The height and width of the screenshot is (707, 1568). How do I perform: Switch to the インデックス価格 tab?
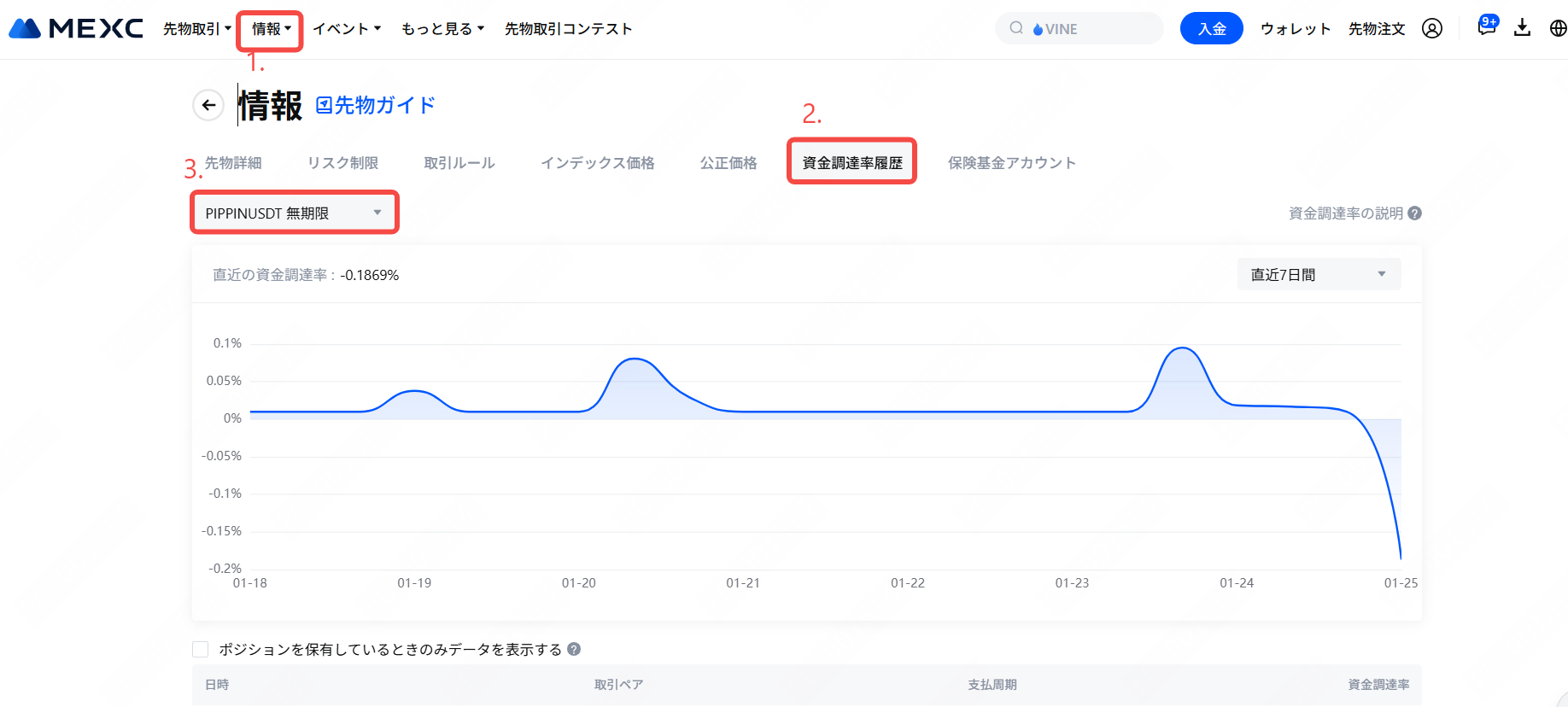[x=597, y=163]
